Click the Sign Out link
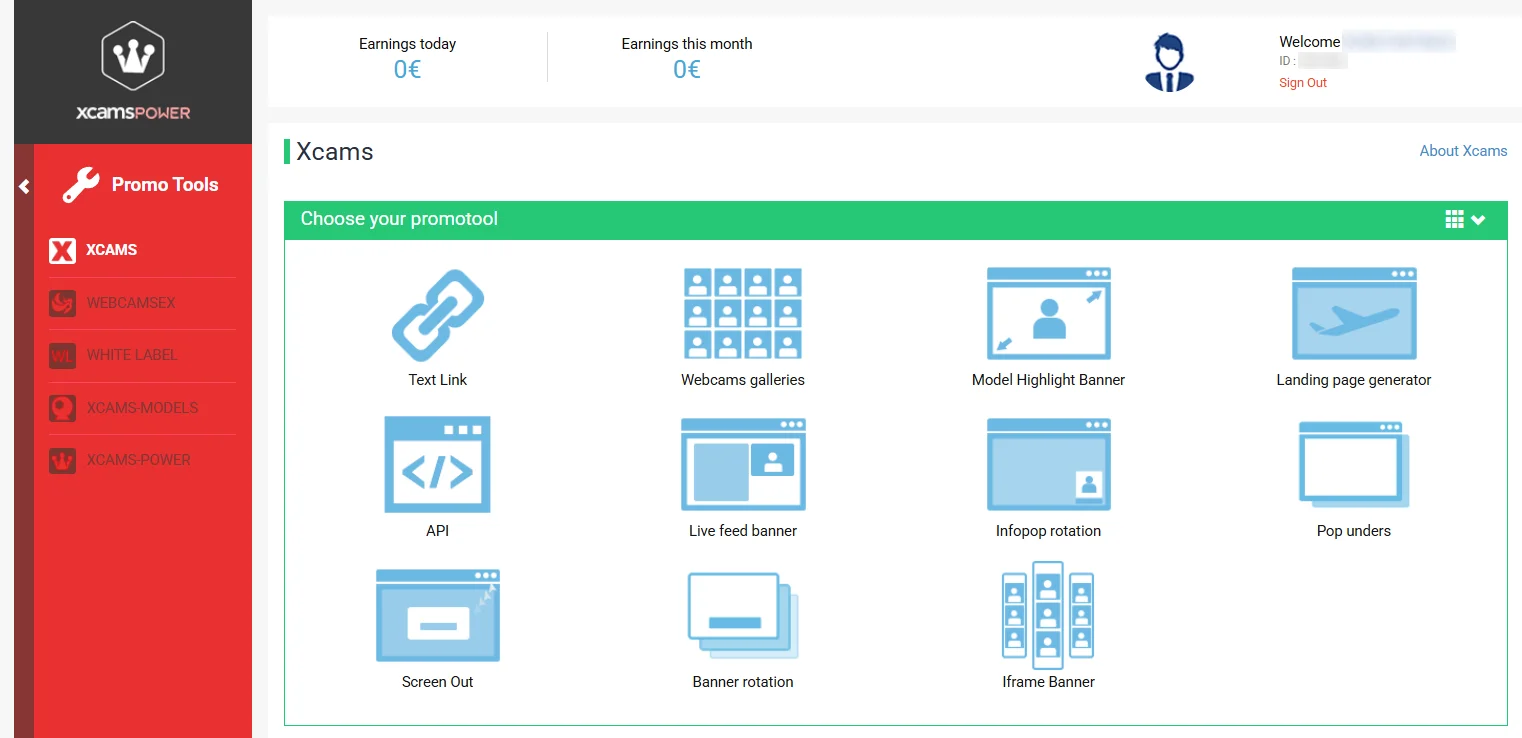This screenshot has height=738, width=1522. (x=1302, y=83)
